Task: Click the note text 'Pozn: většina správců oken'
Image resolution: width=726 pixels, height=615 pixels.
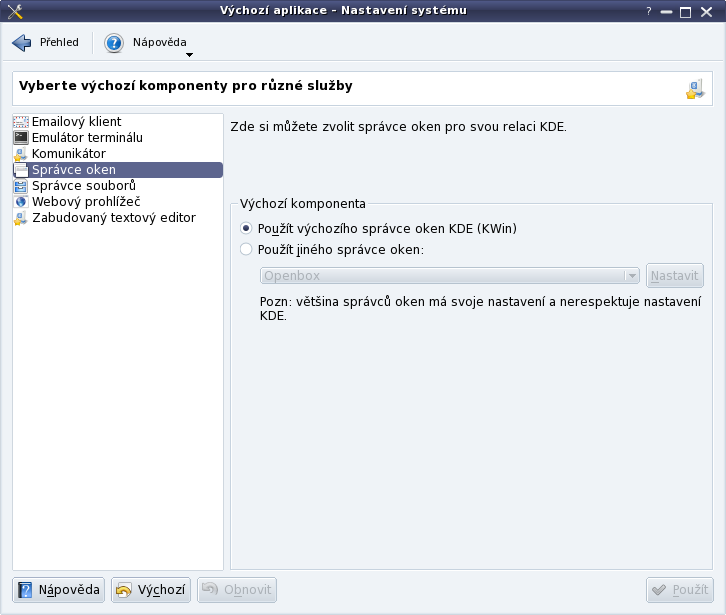Action: point(342,302)
